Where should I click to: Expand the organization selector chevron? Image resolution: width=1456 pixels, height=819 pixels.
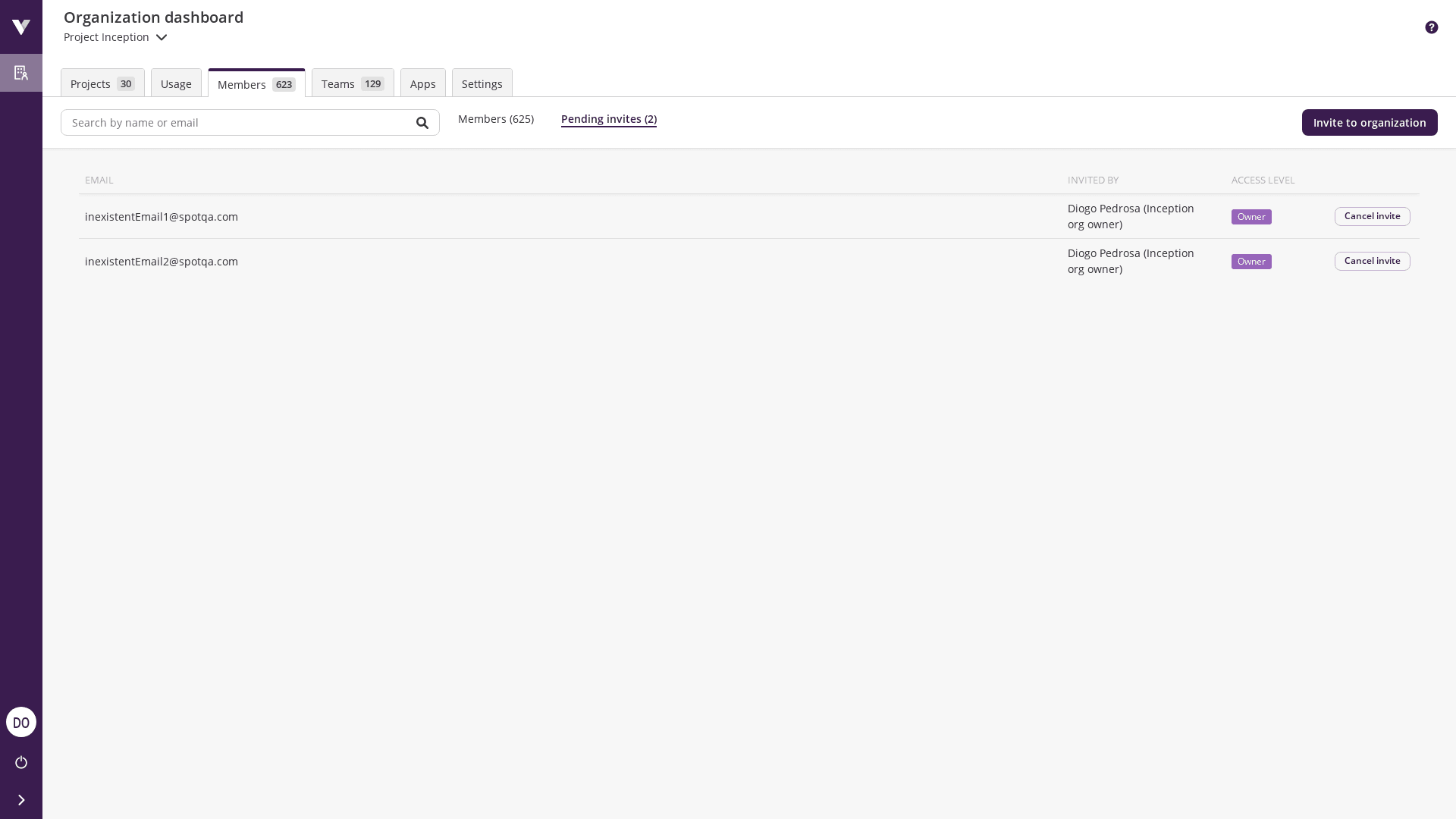click(x=161, y=37)
